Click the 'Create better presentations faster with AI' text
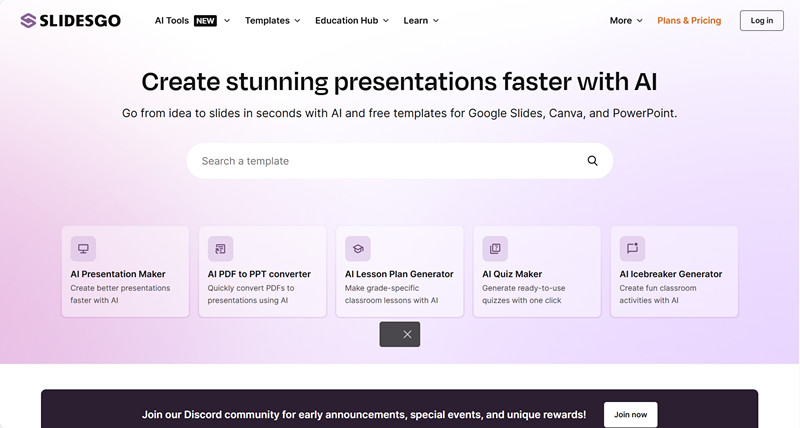 click(120, 294)
